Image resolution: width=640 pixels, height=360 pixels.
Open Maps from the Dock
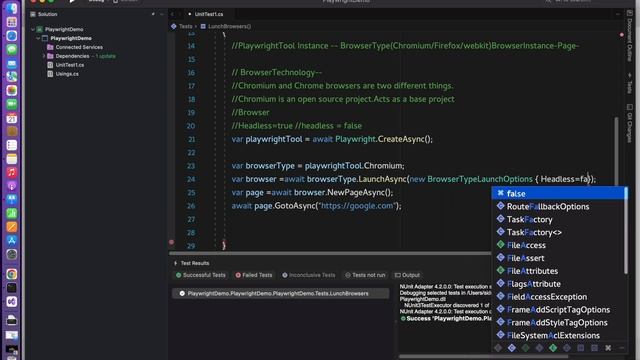pos(11,77)
